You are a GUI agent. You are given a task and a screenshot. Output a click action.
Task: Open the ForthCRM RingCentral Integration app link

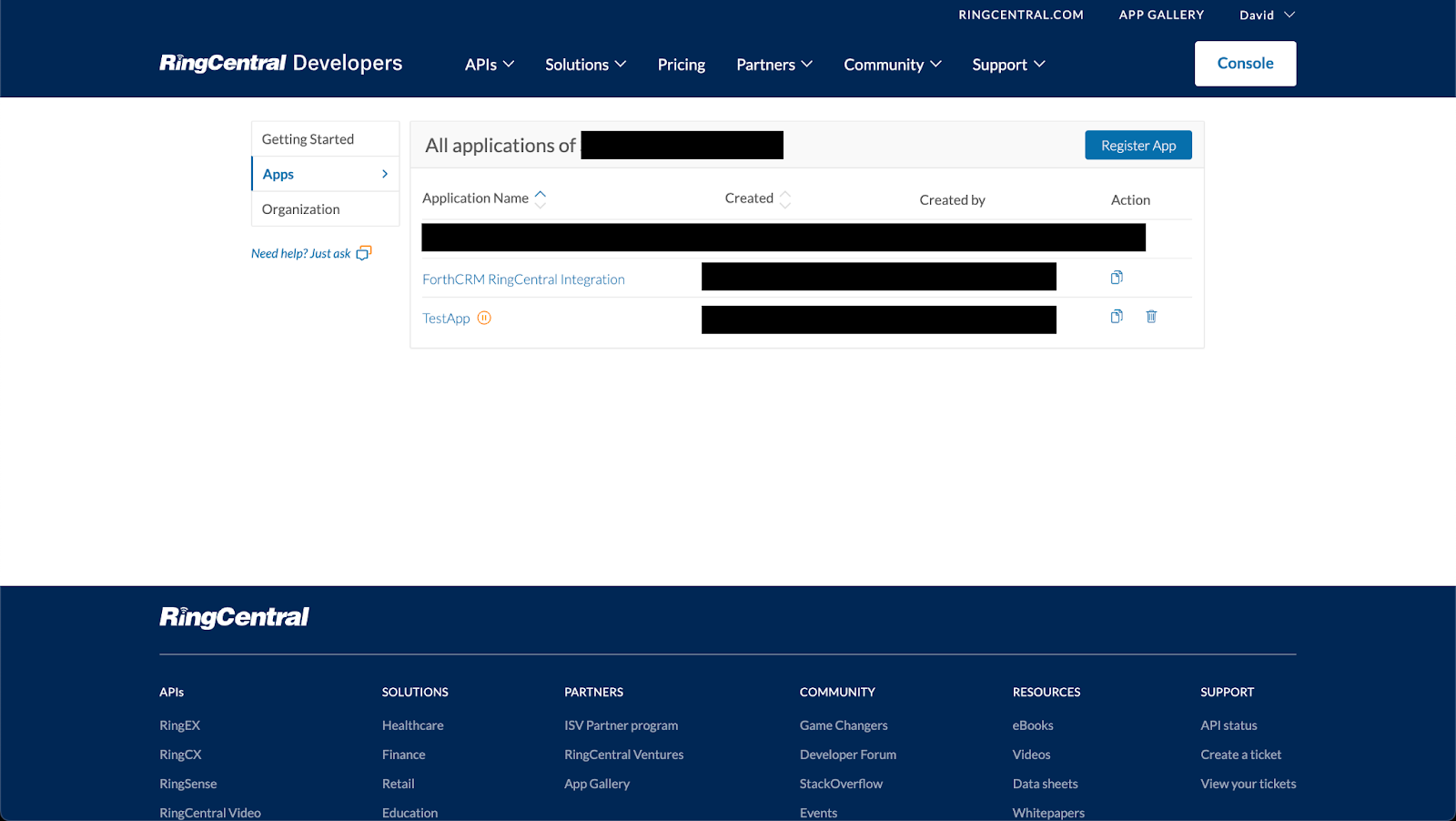[x=523, y=279]
